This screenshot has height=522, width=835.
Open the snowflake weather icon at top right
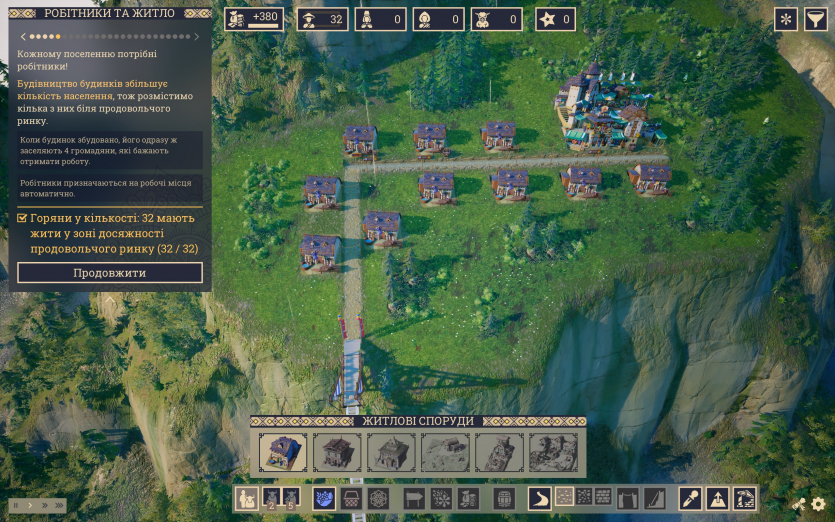786,19
